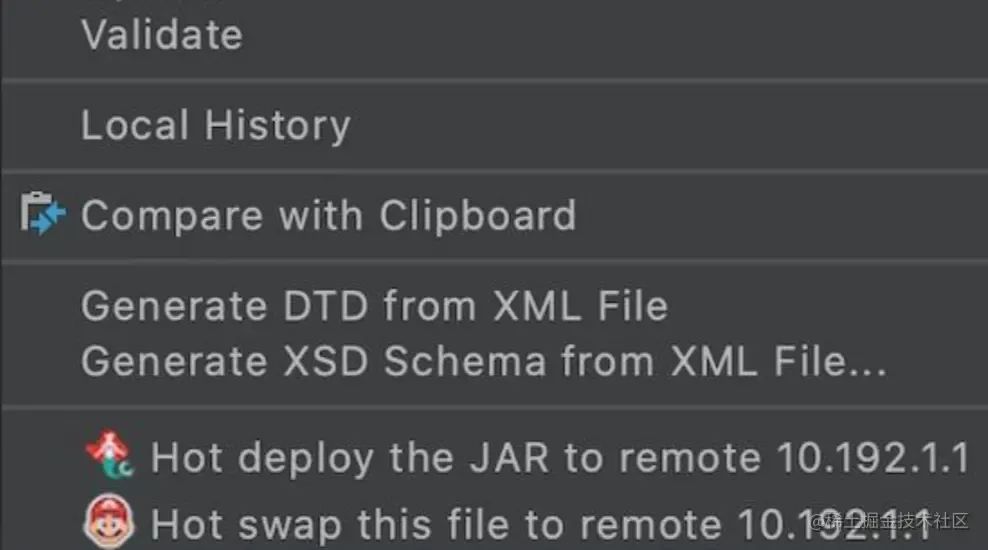This screenshot has height=550, width=988.
Task: Click the XSD Schema text in generate entry
Action: click(415, 361)
